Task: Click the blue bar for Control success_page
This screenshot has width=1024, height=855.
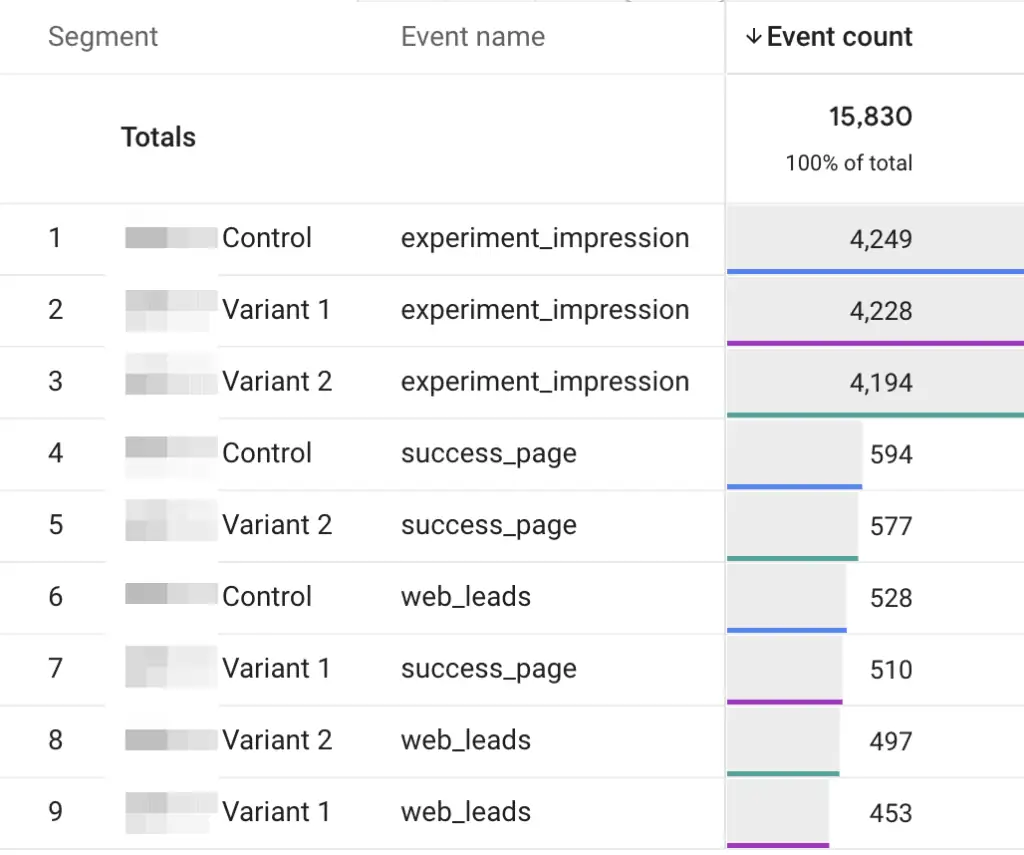Action: [795, 487]
